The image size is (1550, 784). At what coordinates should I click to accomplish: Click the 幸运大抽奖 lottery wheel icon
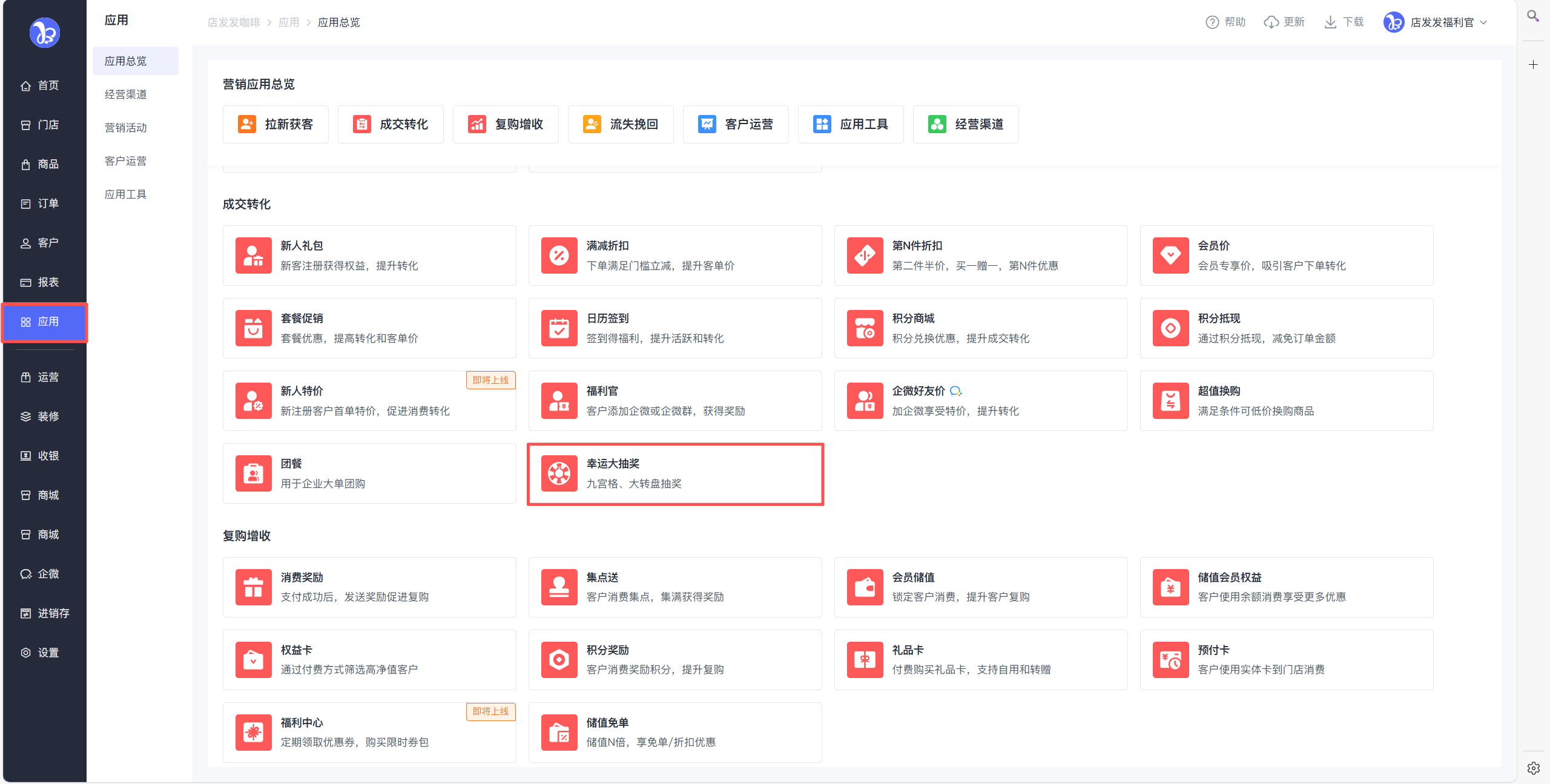coord(558,473)
